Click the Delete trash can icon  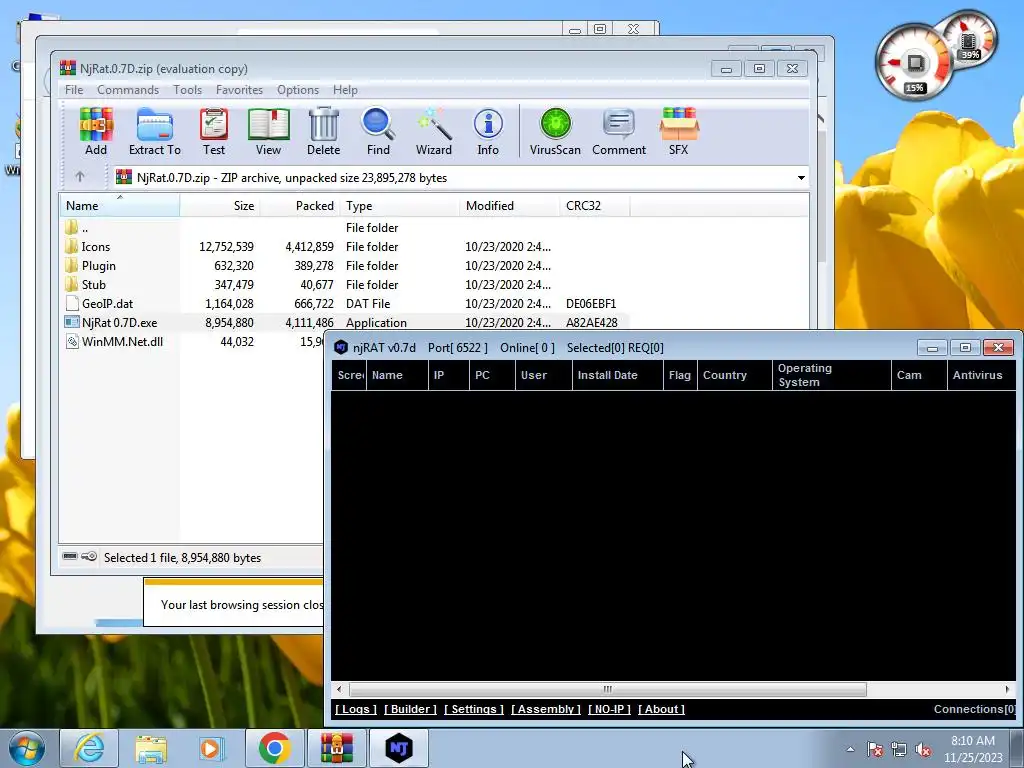pos(323,131)
